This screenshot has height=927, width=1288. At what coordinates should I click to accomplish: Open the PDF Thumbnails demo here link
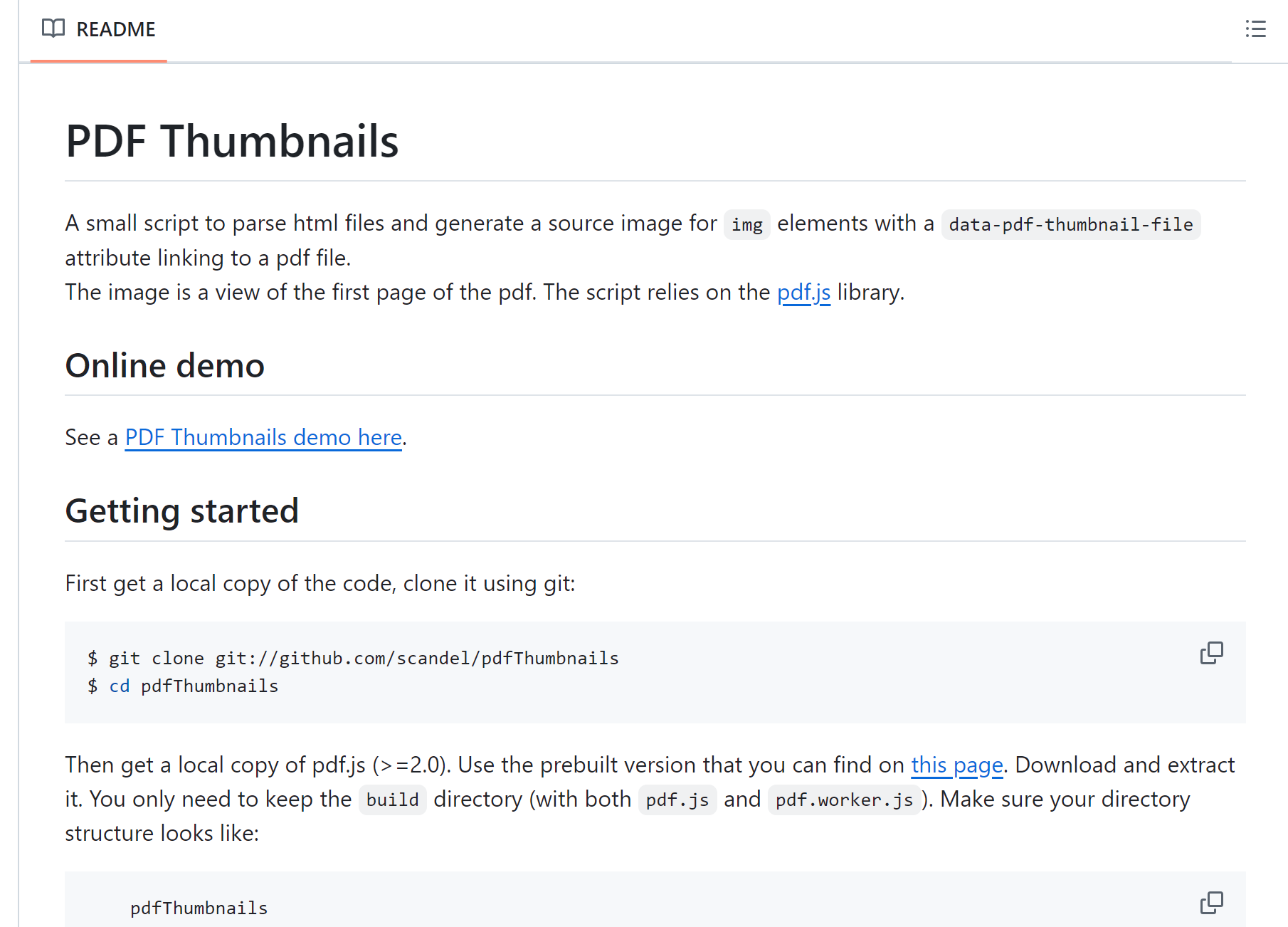(x=263, y=437)
